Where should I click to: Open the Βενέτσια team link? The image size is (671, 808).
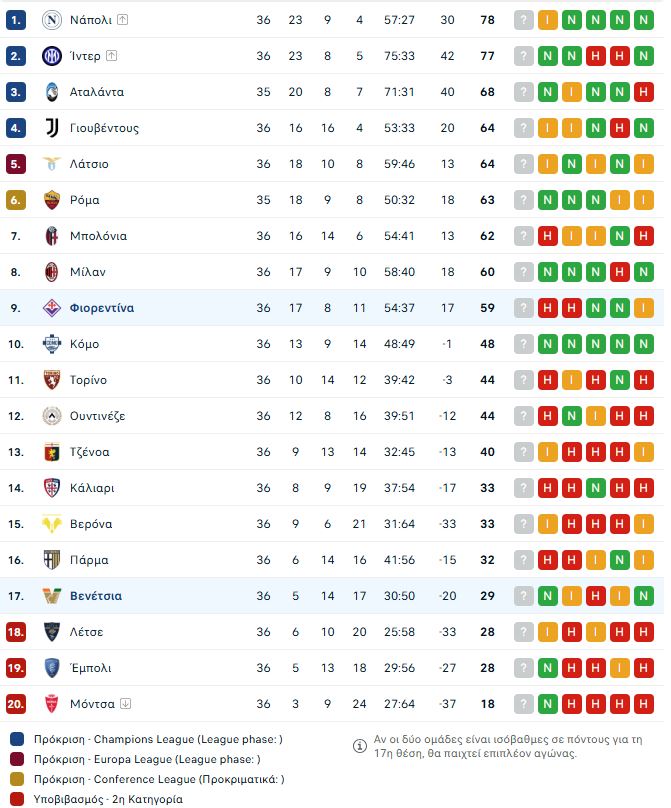coord(96,596)
